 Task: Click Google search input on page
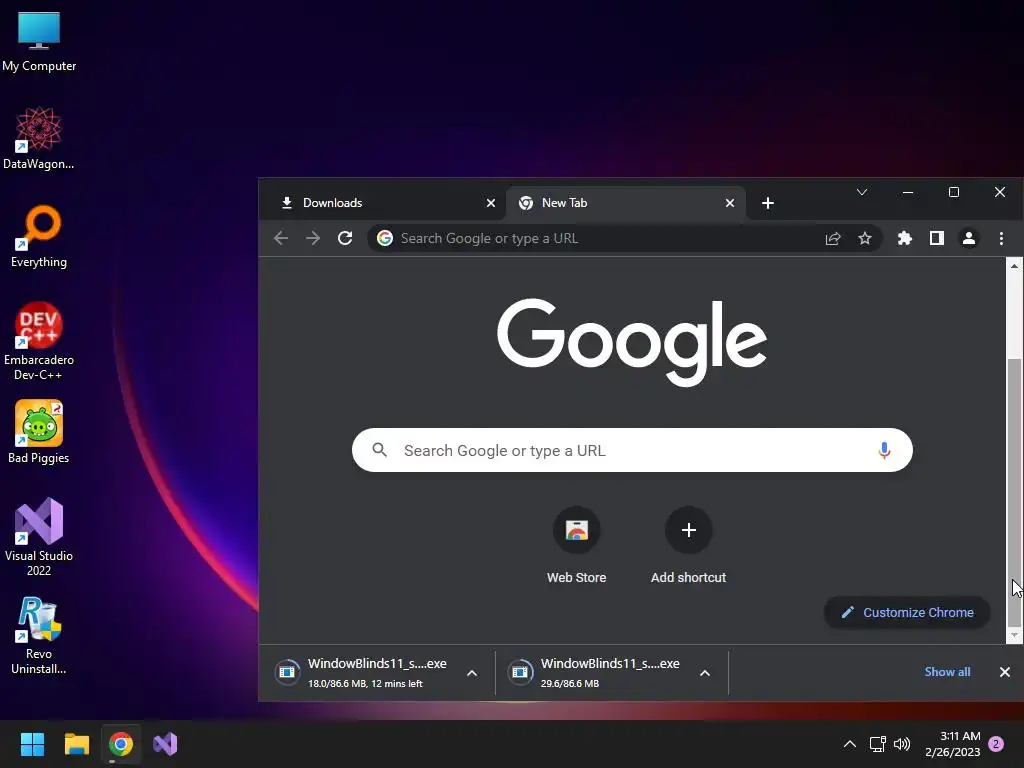632,450
